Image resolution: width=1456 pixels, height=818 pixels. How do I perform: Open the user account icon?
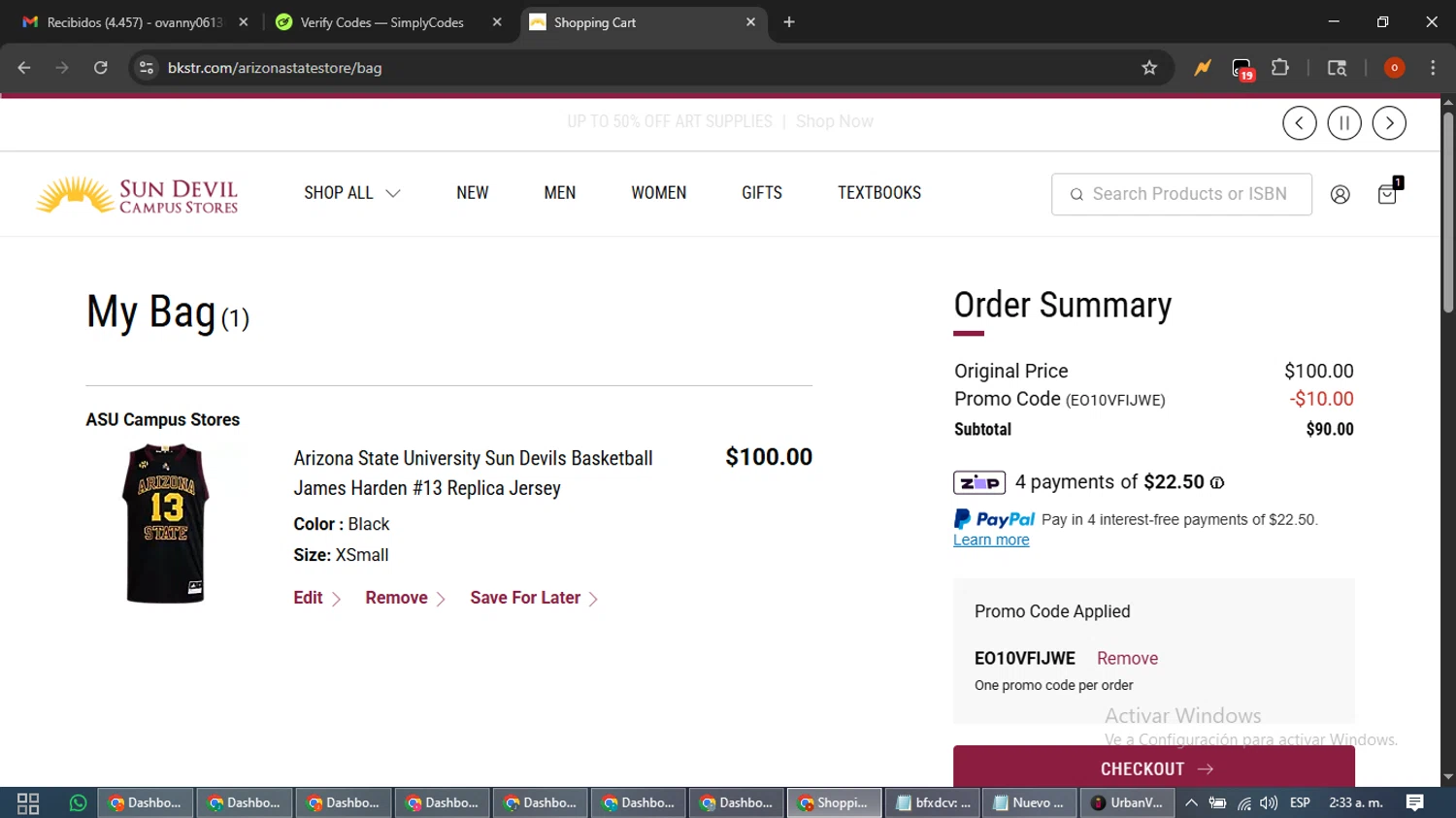pyautogui.click(x=1340, y=194)
